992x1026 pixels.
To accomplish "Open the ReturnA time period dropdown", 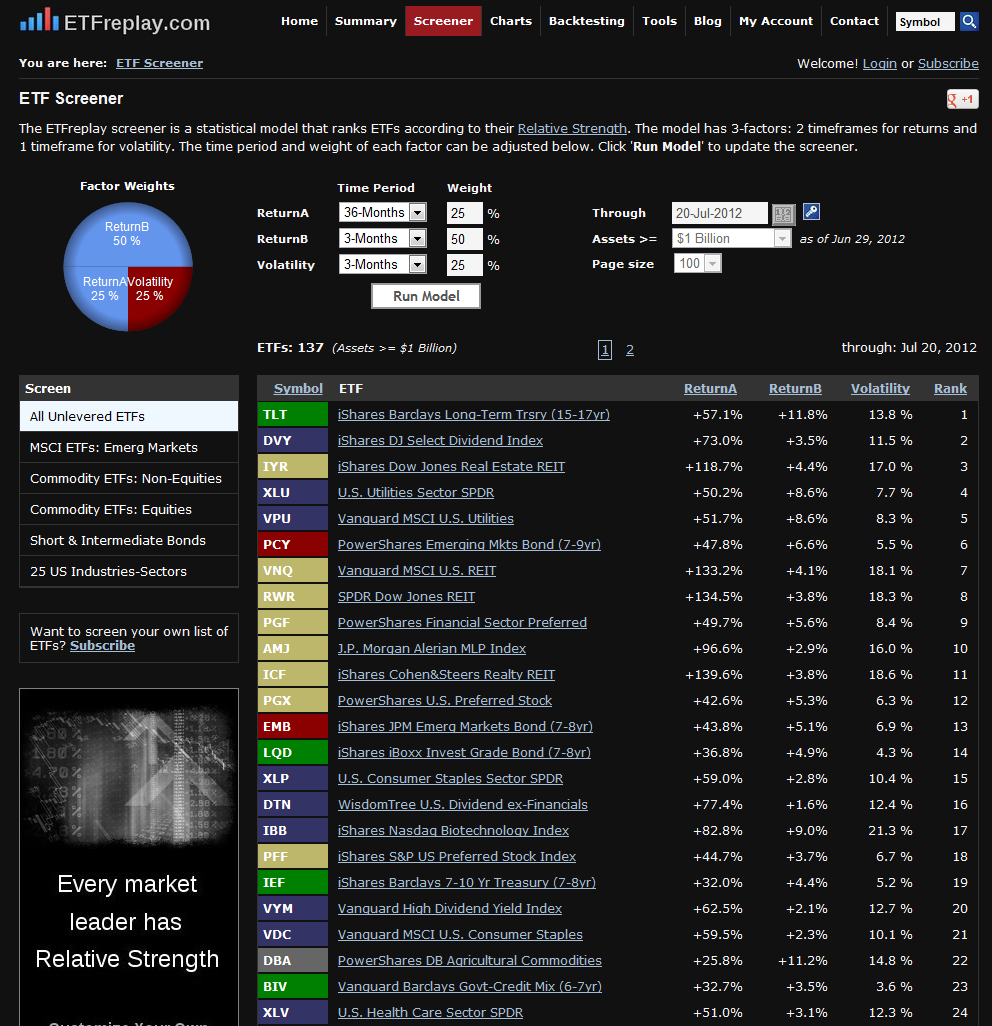I will coord(383,213).
